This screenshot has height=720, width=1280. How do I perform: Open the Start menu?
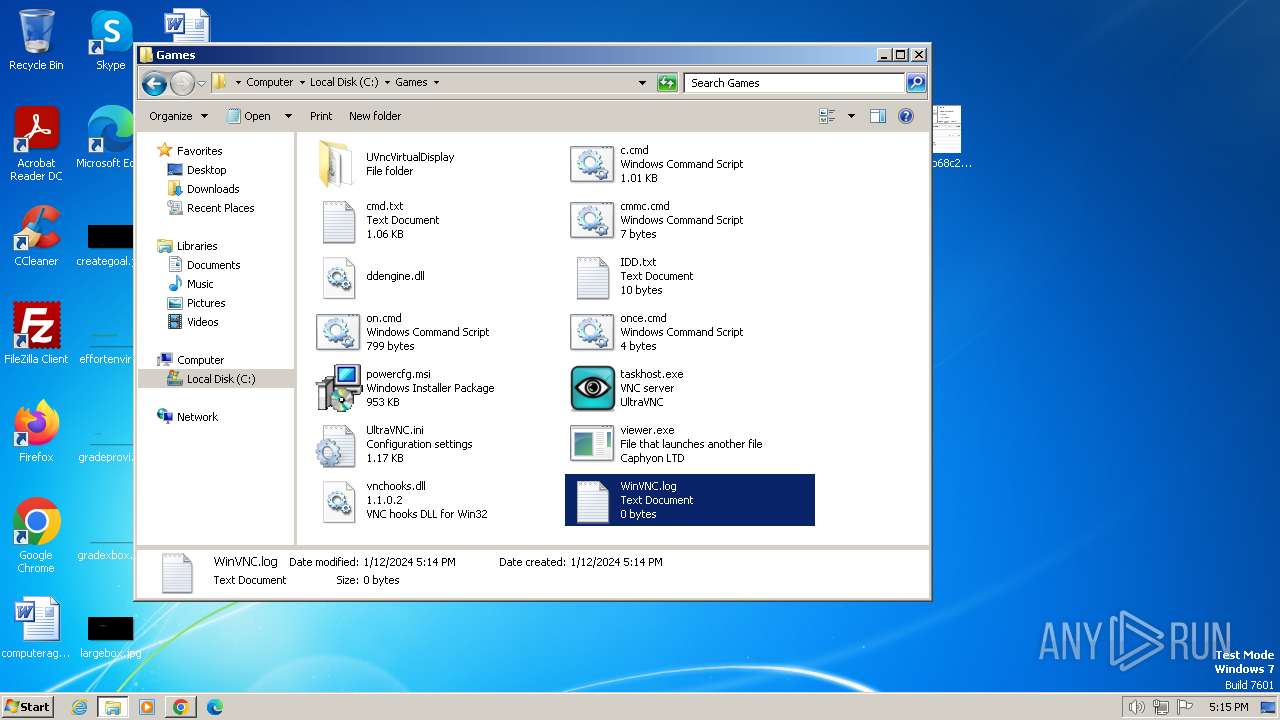tap(27, 707)
